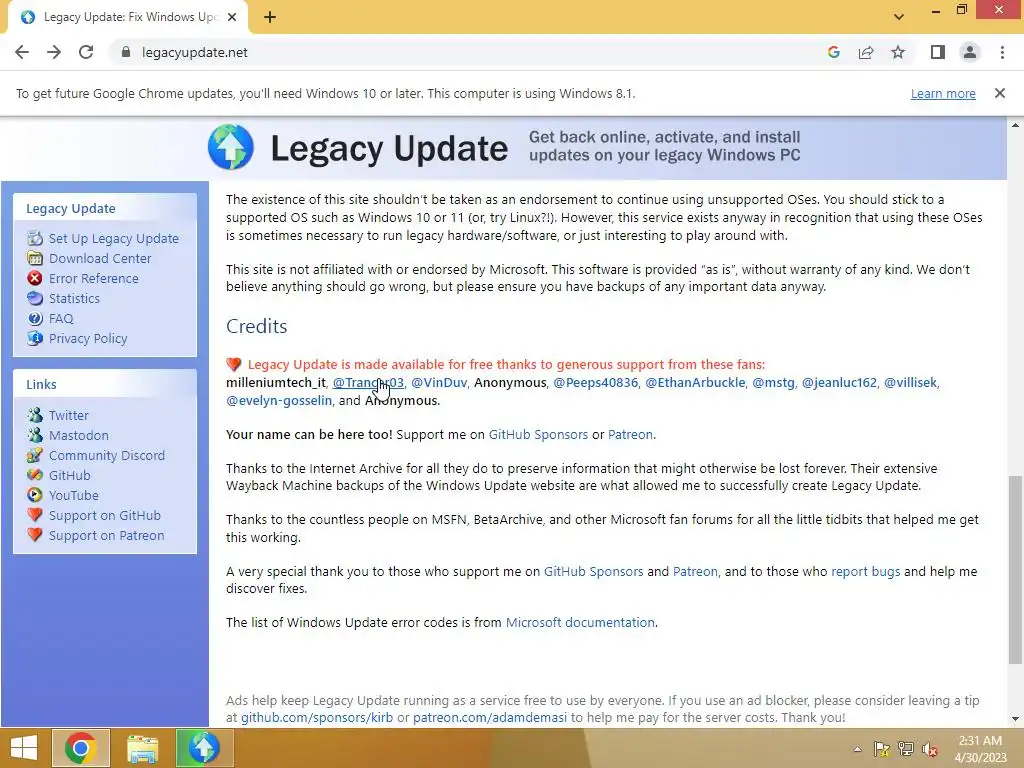
Task: Click the page vertical scrollbar thumb
Action: [1015, 569]
